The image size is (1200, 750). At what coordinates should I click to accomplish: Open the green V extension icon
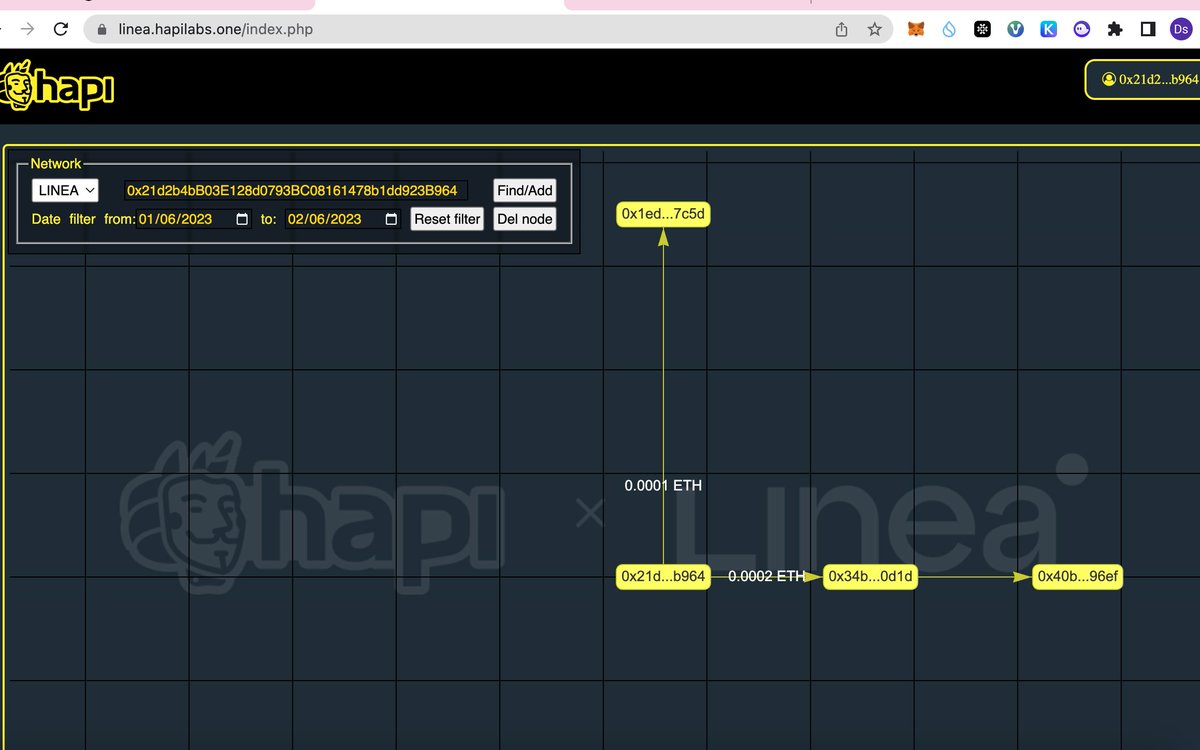1015,29
